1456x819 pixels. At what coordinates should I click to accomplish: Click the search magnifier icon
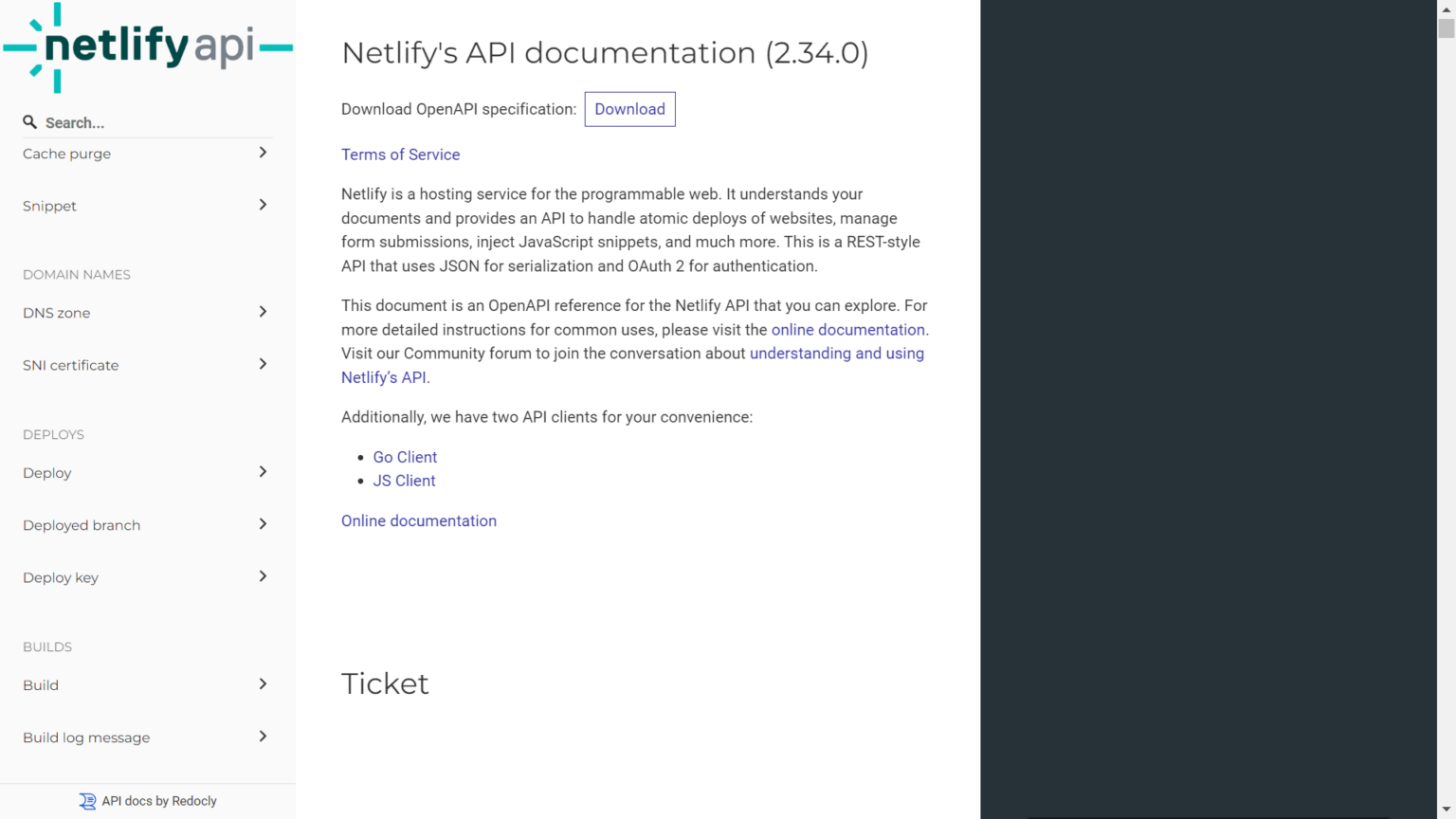(x=30, y=122)
